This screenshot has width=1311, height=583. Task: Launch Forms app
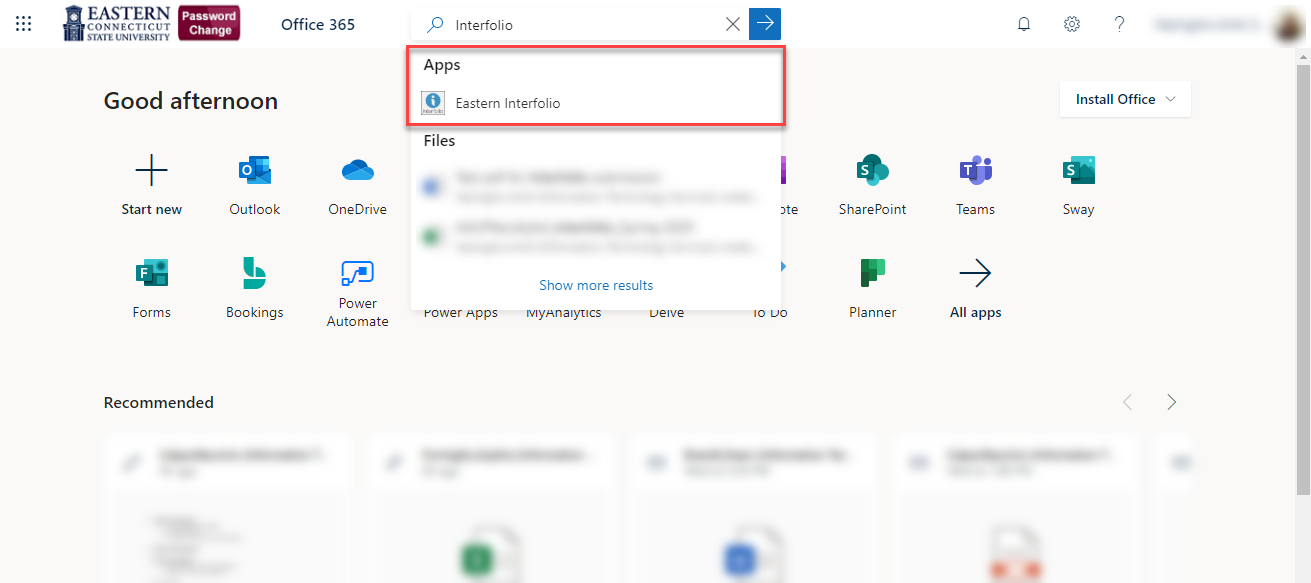point(151,288)
